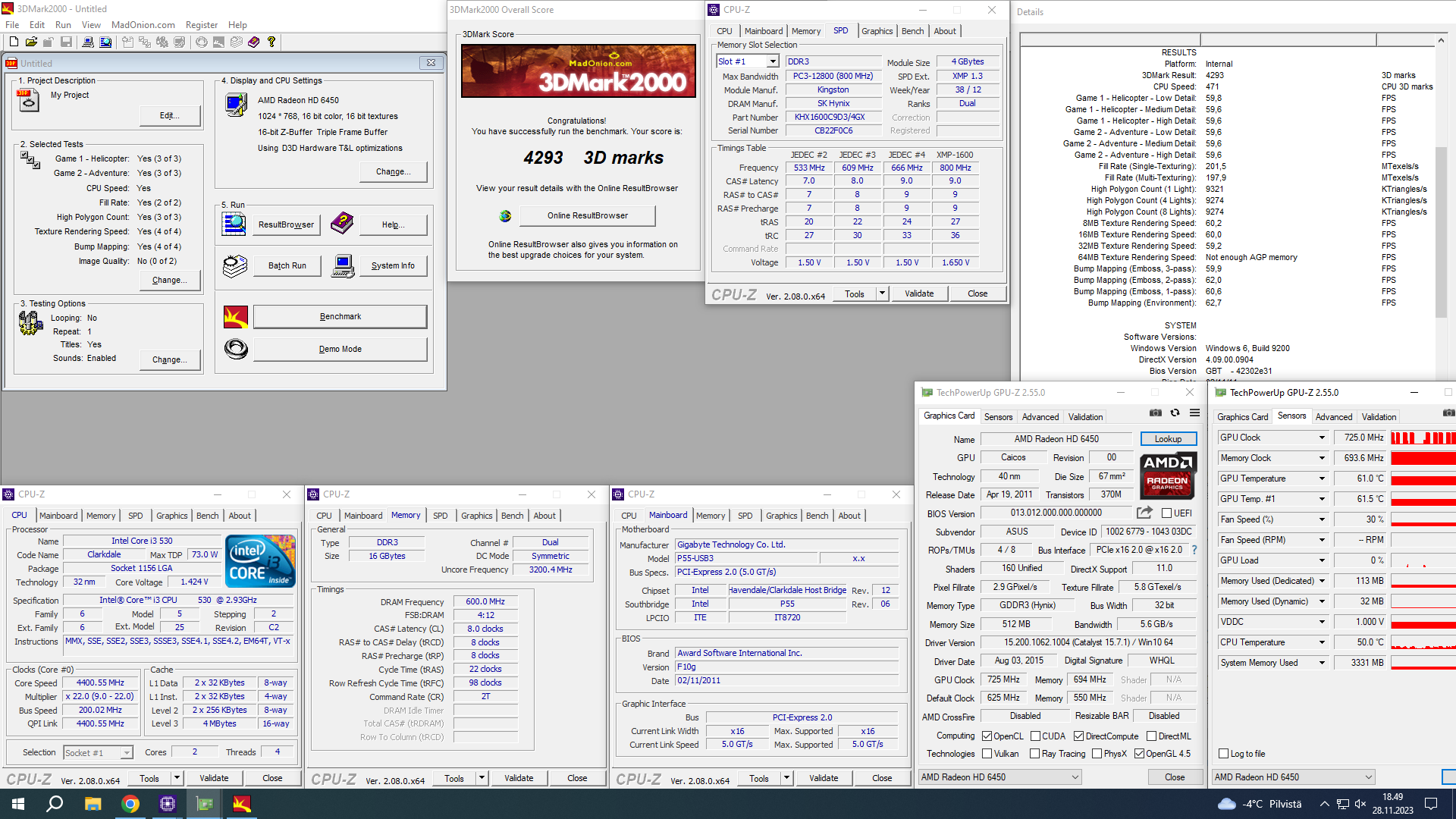Click the camera icon in GPU-Z Sensors window
Image resolution: width=1456 pixels, height=819 pixels.
tap(1448, 413)
